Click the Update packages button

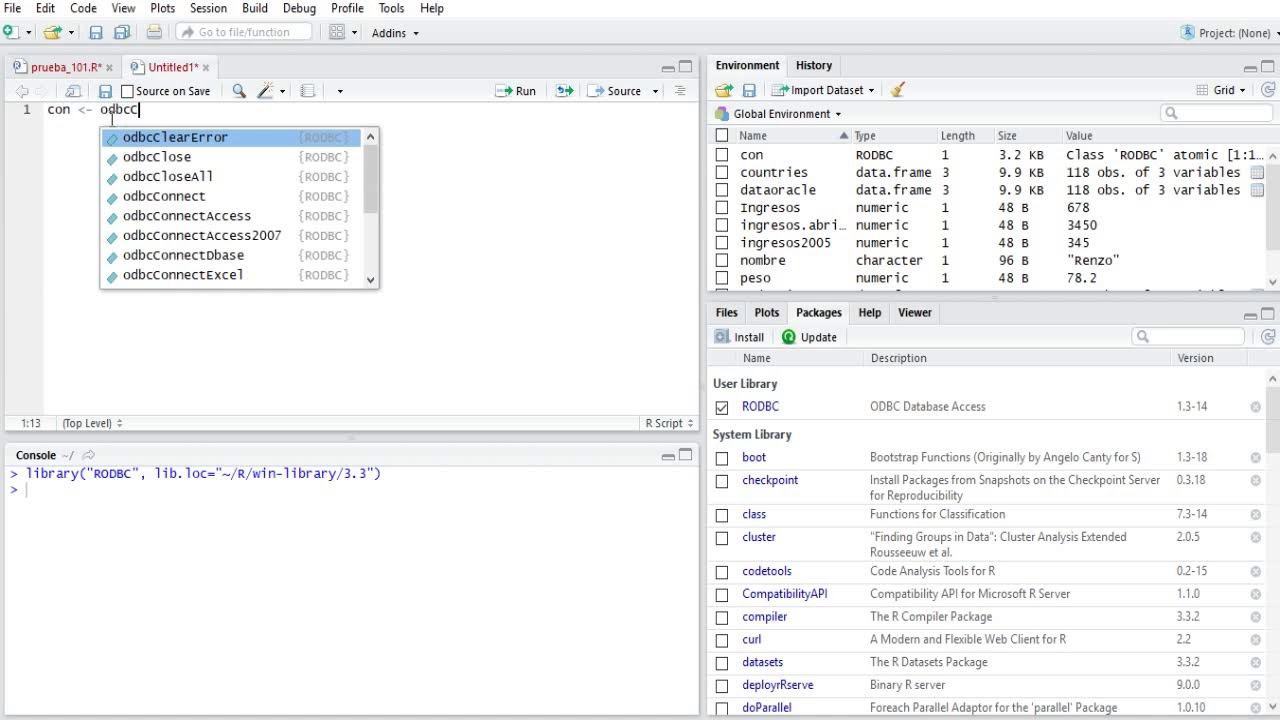pyautogui.click(x=809, y=337)
